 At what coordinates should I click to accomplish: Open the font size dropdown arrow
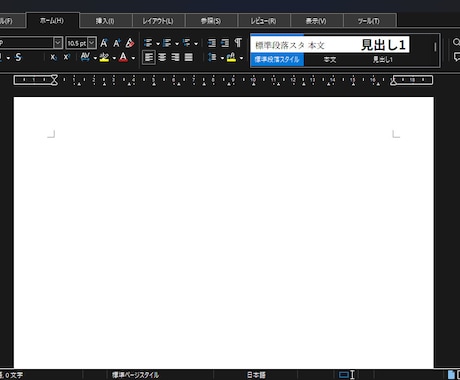click(92, 43)
